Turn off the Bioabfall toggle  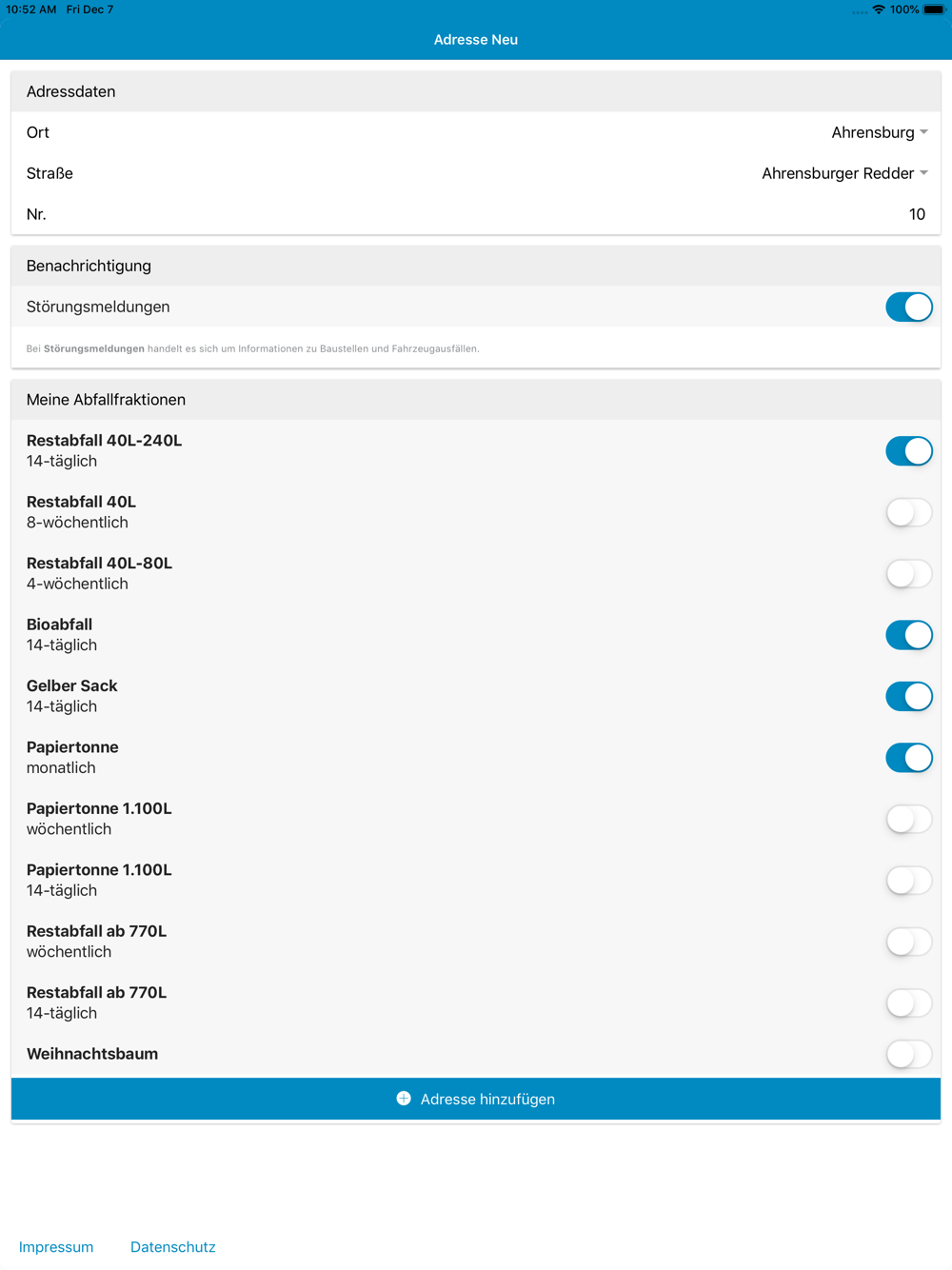(909, 635)
